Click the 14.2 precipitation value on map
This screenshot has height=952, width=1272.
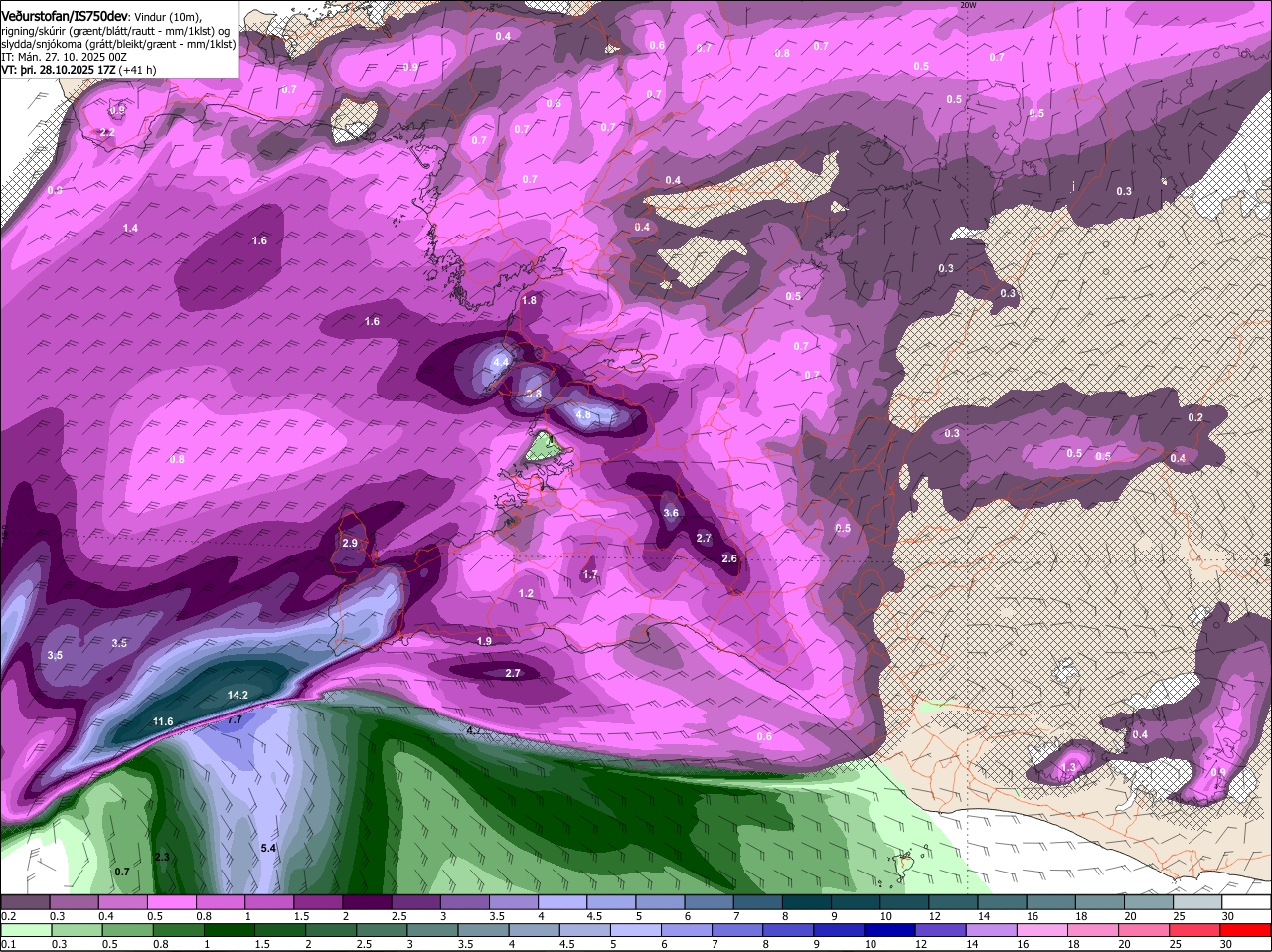238,695
